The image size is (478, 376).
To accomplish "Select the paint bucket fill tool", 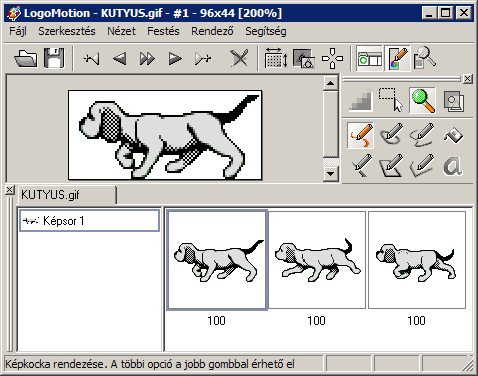I will pyautogui.click(x=453, y=135).
